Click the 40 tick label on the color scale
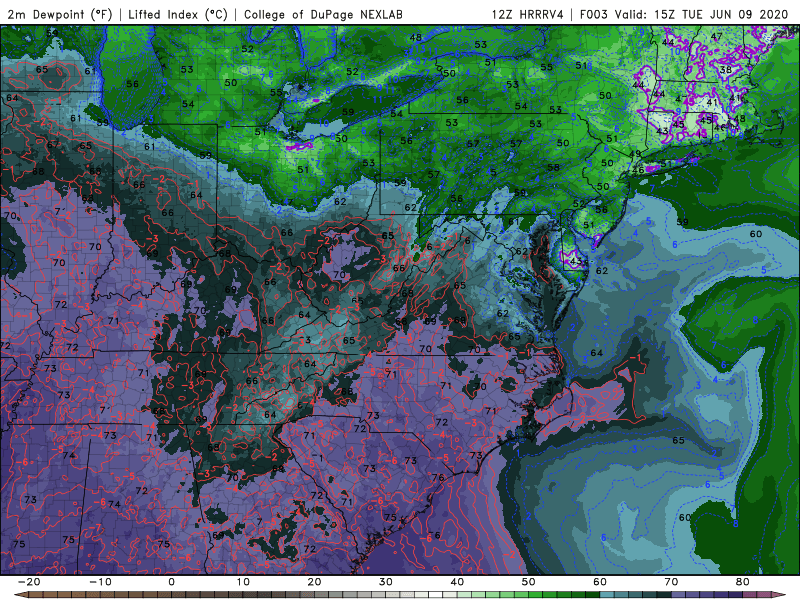This screenshot has height=600, width=800. [x=457, y=582]
